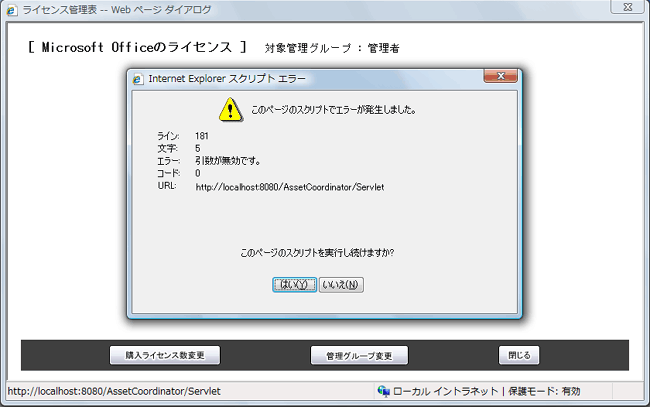The height and width of the screenshot is (407, 650).
Task: Click the 閉じる button
Action: pyautogui.click(x=519, y=355)
